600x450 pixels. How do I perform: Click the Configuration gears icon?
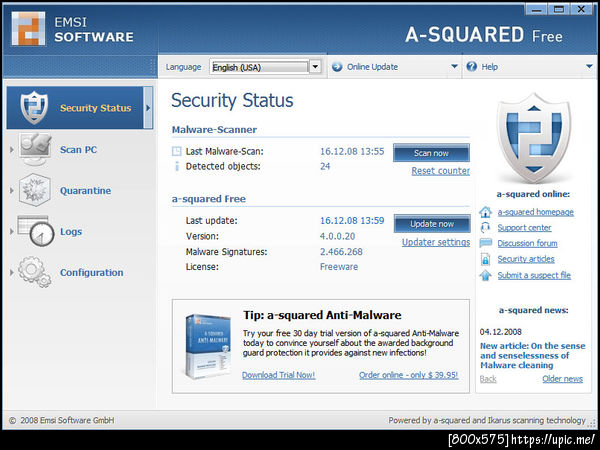click(x=35, y=272)
